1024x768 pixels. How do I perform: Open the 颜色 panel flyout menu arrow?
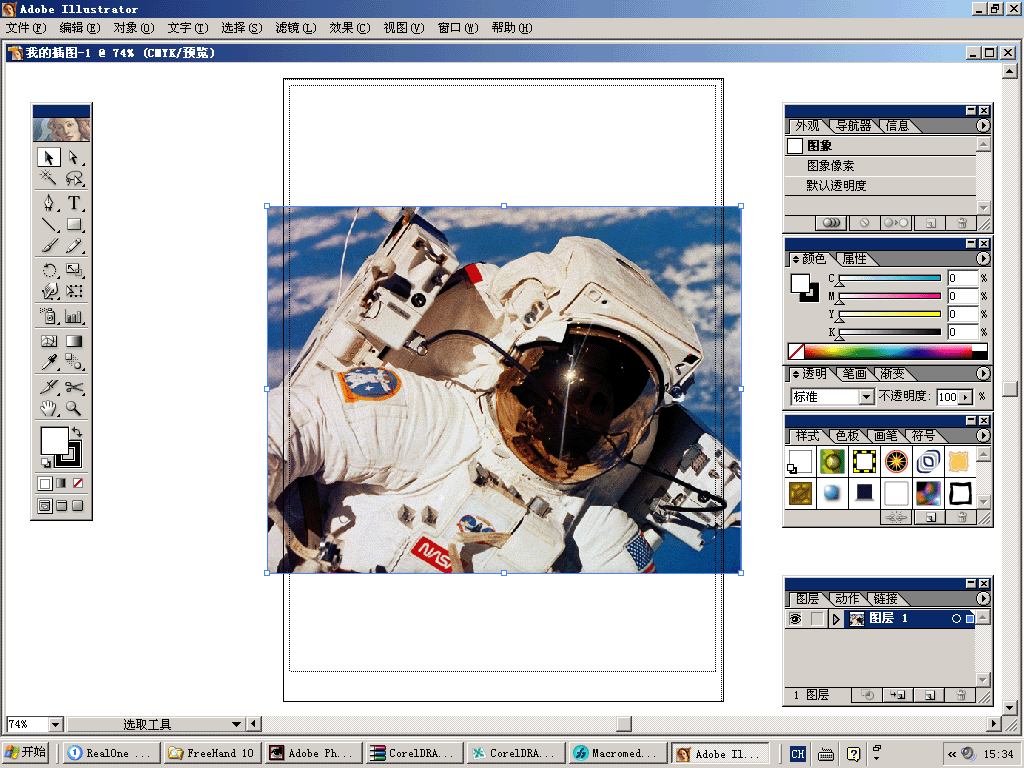coord(982,259)
